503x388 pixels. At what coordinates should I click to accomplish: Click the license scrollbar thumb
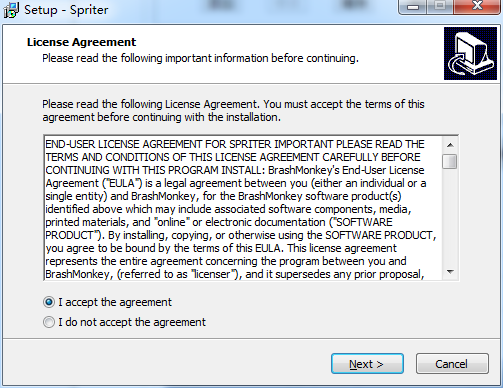coord(450,161)
